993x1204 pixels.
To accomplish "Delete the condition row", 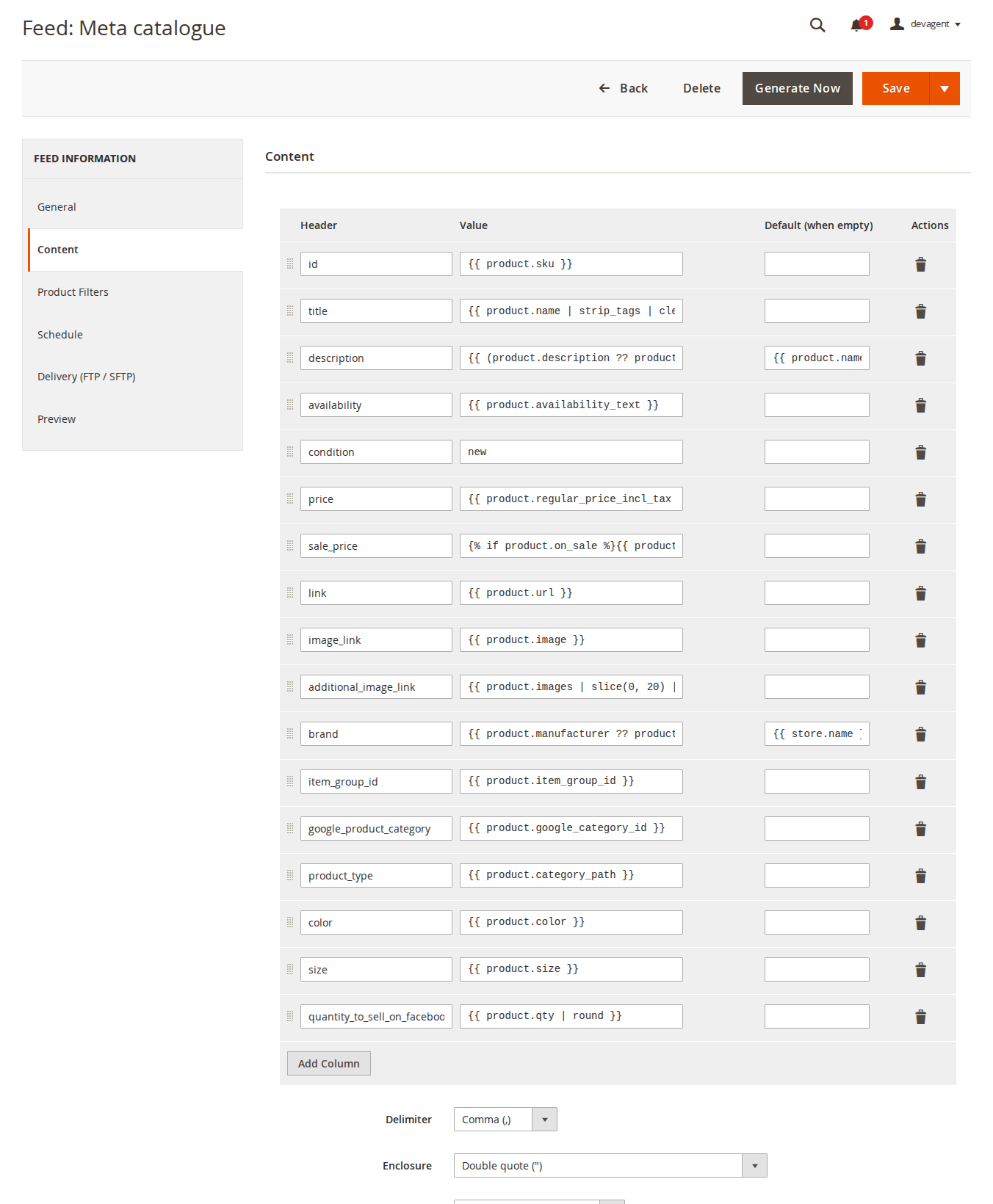I will [x=920, y=452].
